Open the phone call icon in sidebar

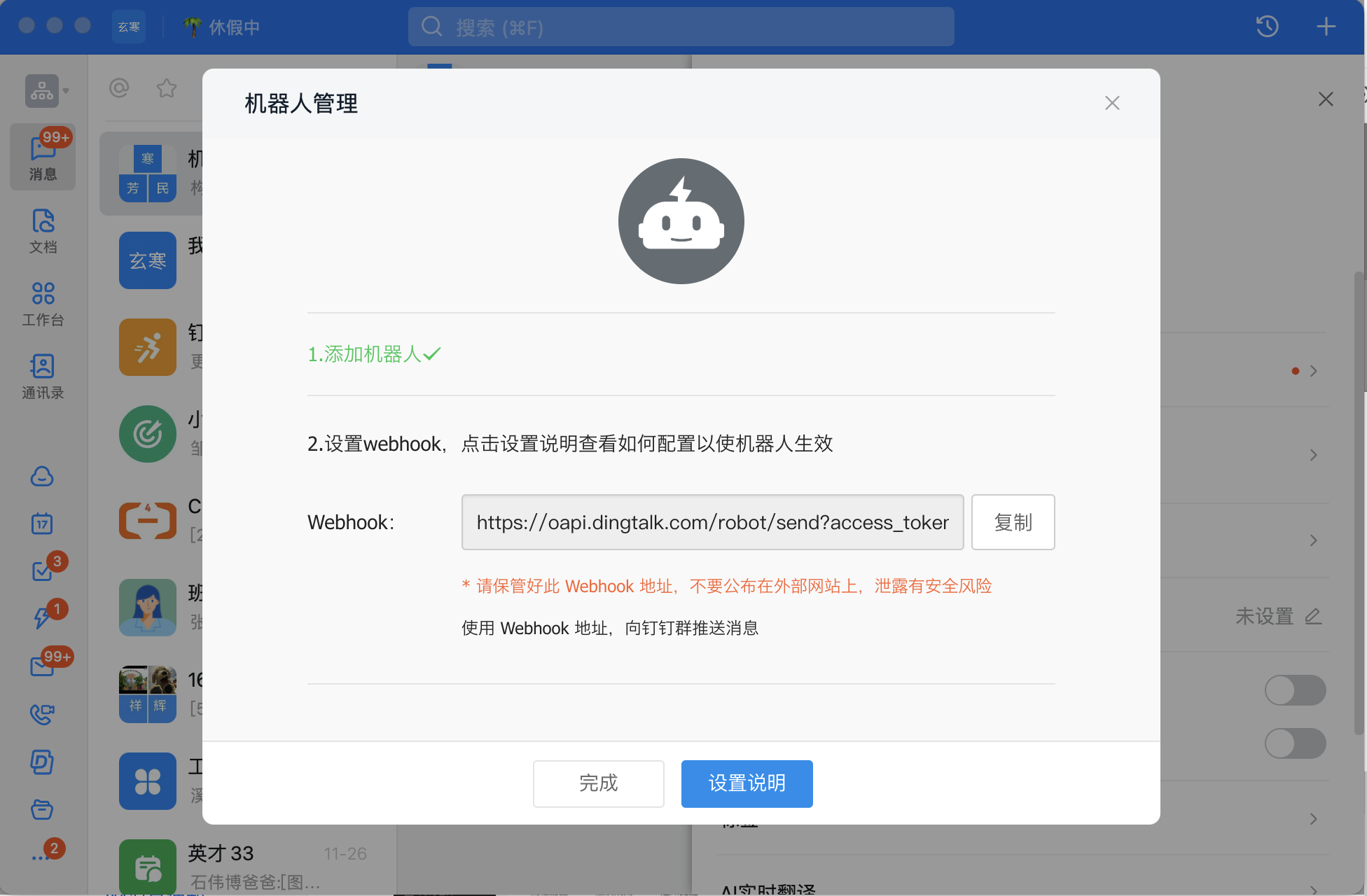click(x=42, y=714)
